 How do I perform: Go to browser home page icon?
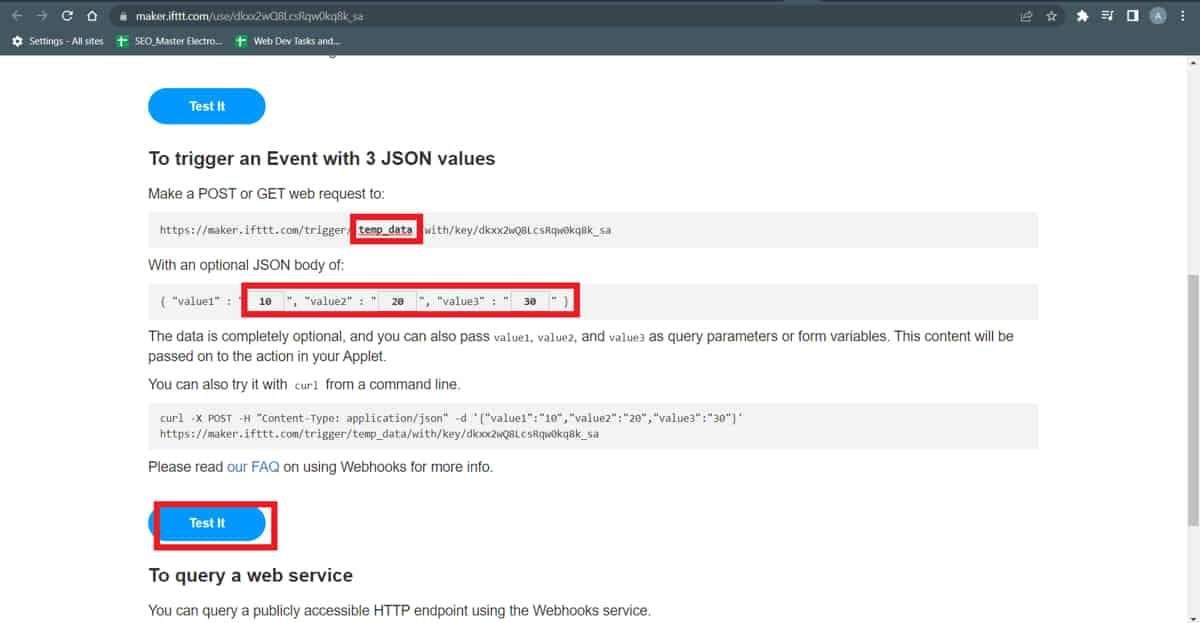coord(92,16)
